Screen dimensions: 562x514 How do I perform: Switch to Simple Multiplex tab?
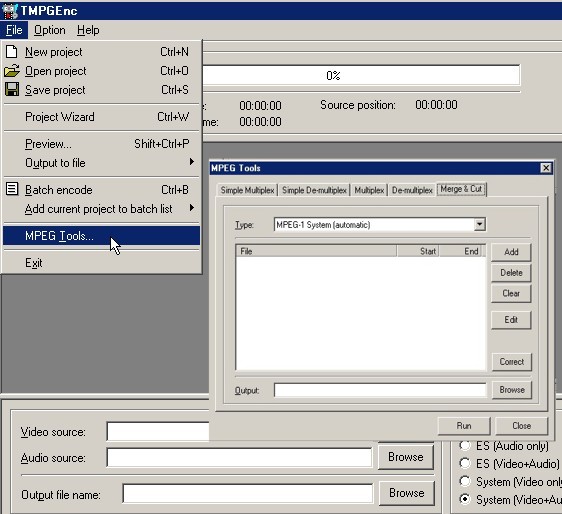[x=247, y=190]
